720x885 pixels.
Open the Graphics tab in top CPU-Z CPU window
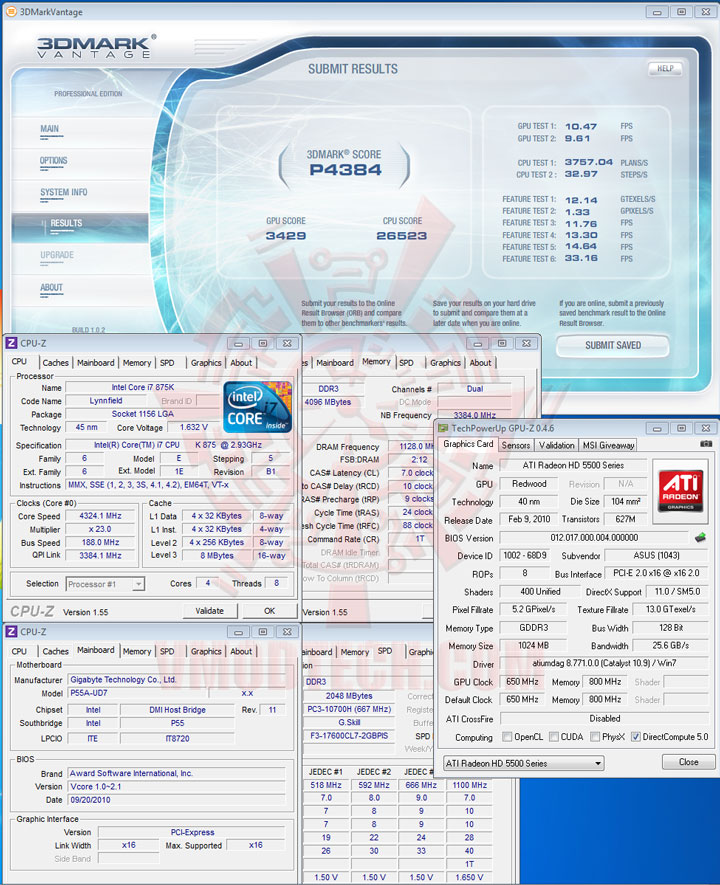(206, 363)
